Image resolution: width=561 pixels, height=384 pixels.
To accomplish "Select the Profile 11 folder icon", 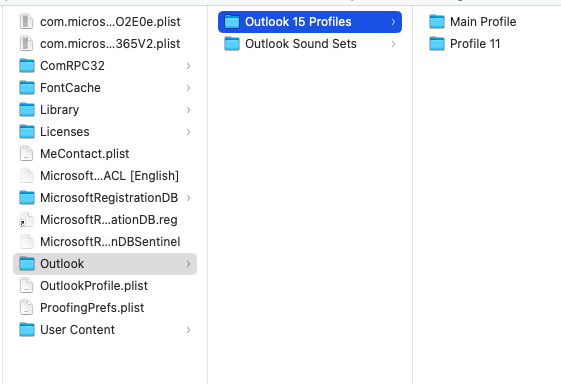I will (x=437, y=44).
